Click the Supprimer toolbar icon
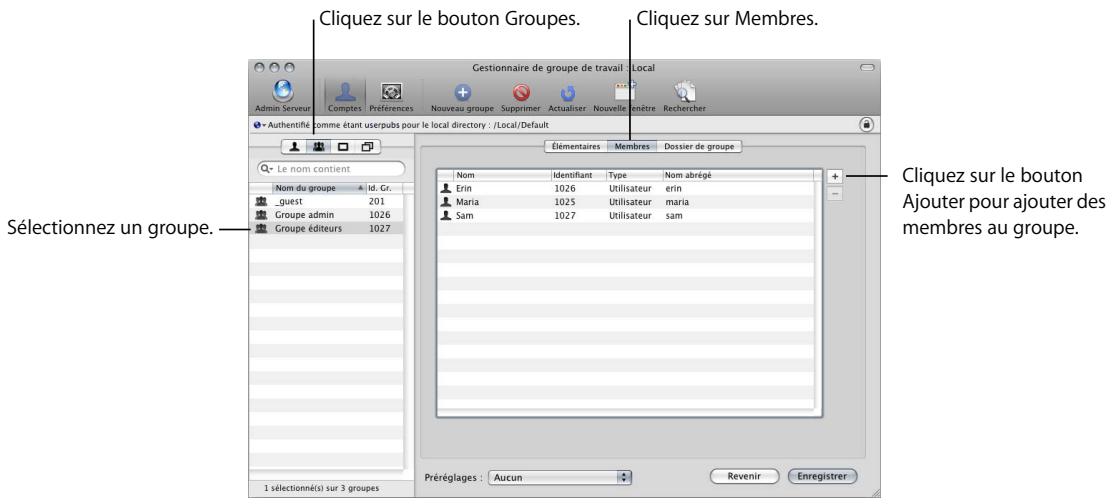The width and height of the screenshot is (1112, 504). coord(521,96)
